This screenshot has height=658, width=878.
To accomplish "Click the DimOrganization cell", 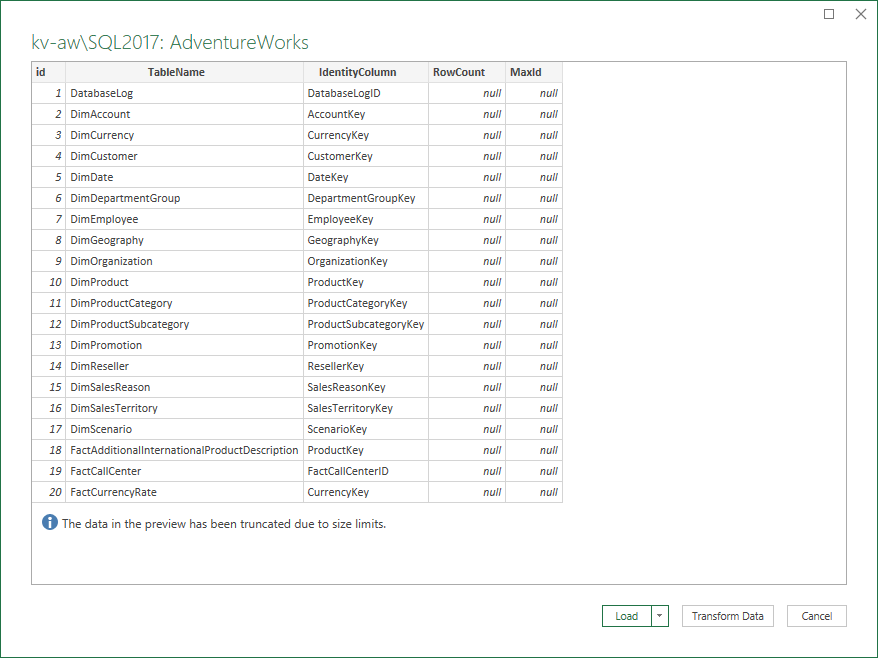I will click(x=184, y=261).
